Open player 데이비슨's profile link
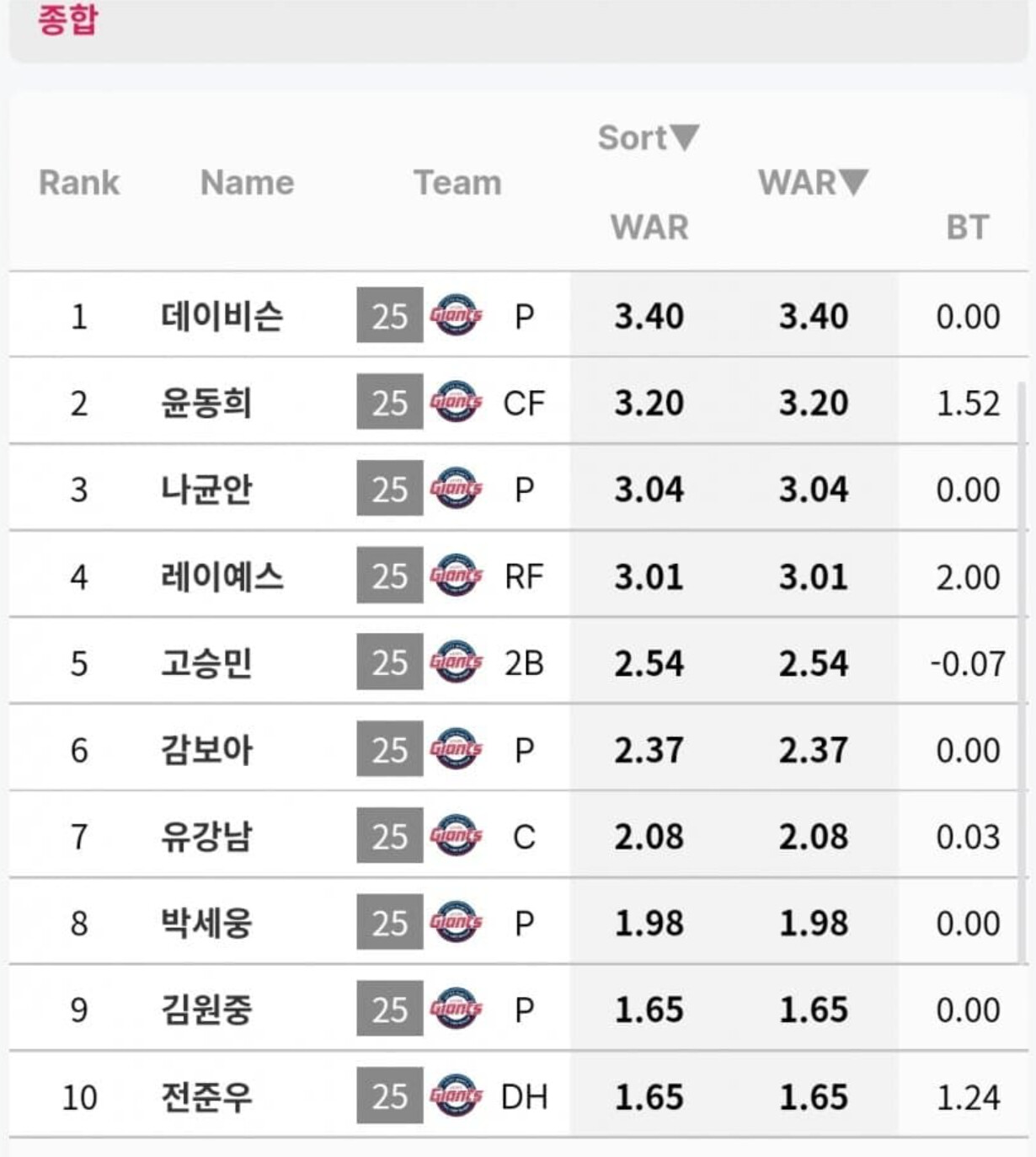Screen dimensions: 1036x1157 [x=222, y=316]
